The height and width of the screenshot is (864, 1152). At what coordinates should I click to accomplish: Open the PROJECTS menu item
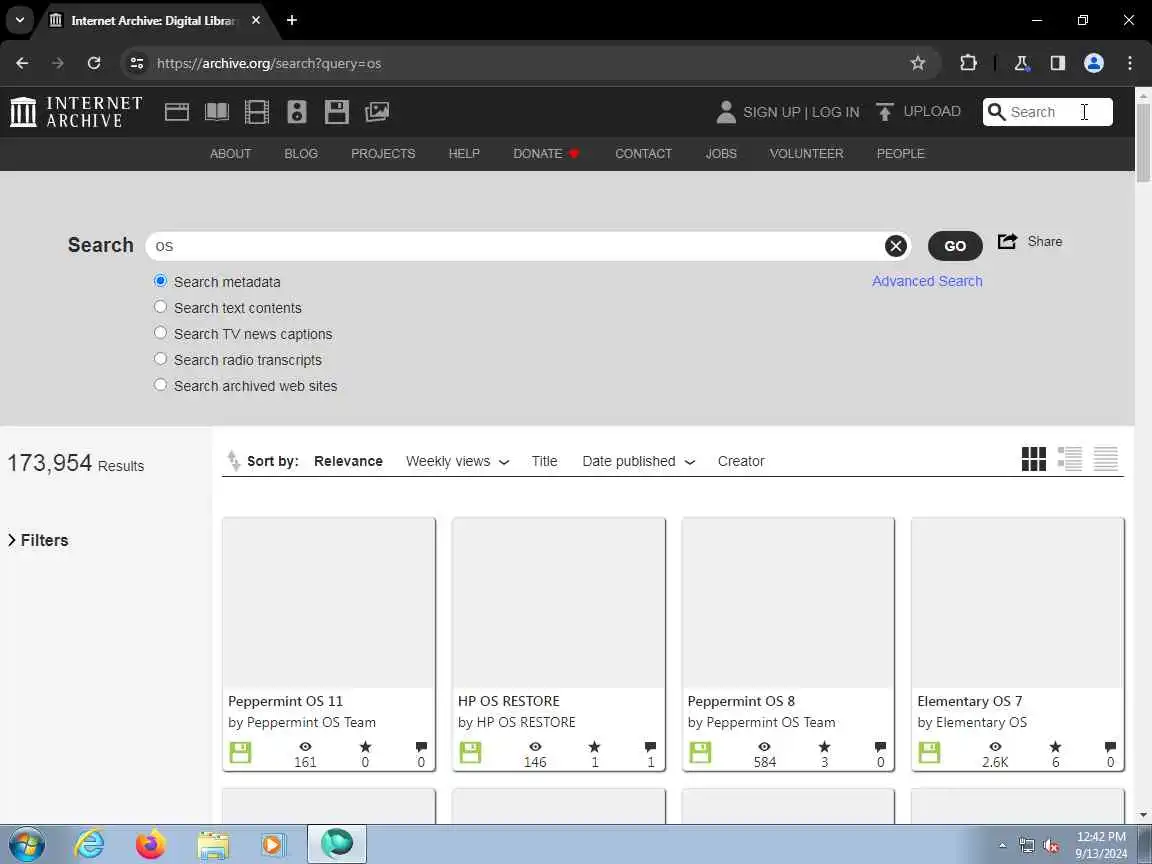pos(383,154)
